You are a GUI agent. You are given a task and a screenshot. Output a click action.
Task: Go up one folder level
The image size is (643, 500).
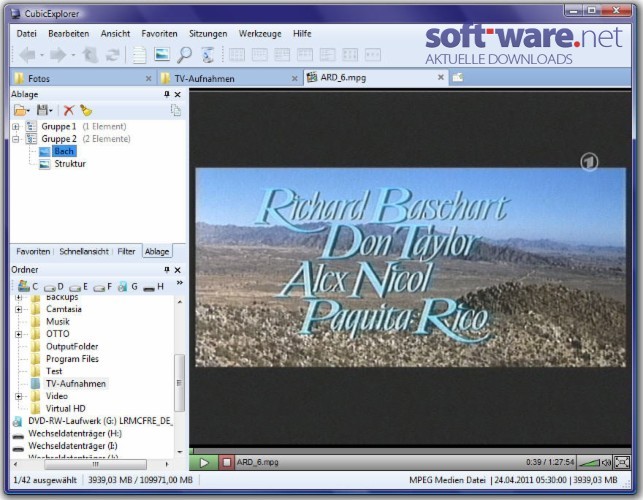pyautogui.click(x=90, y=55)
